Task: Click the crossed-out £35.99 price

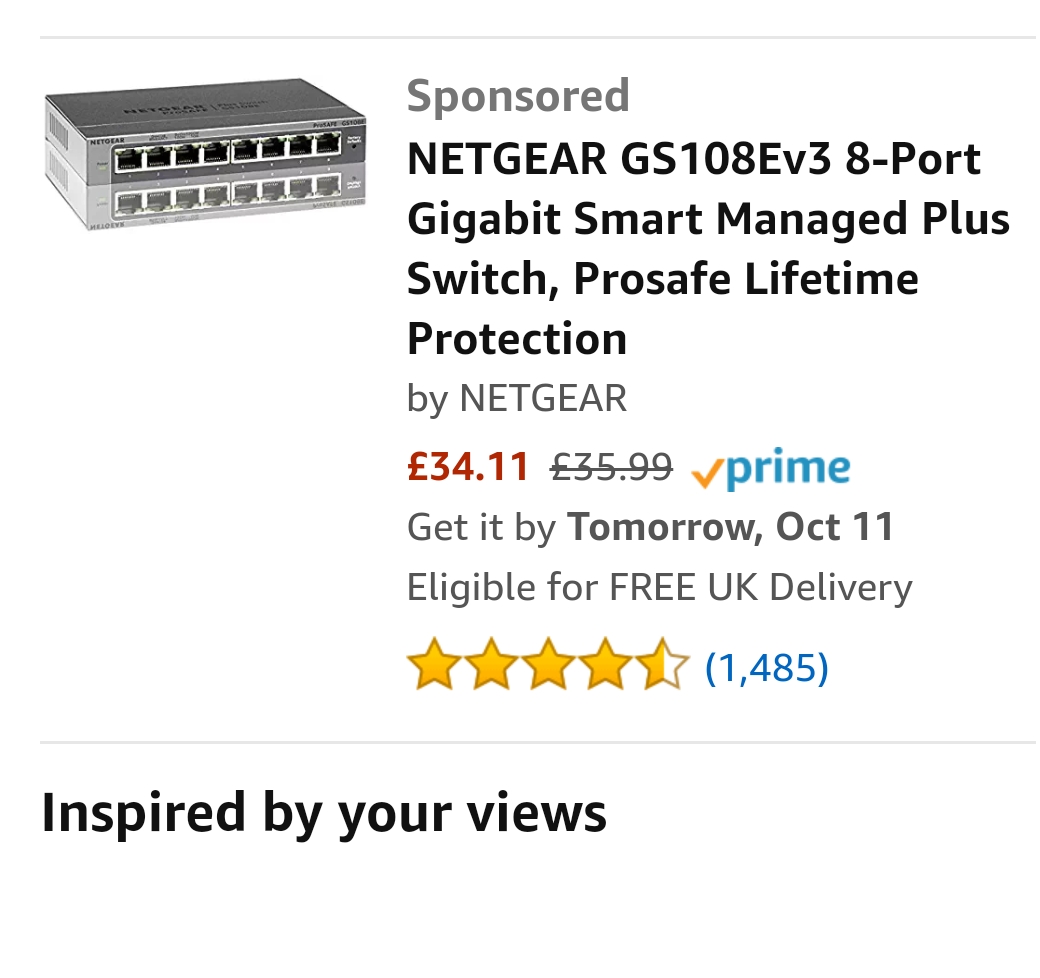Action: point(611,467)
